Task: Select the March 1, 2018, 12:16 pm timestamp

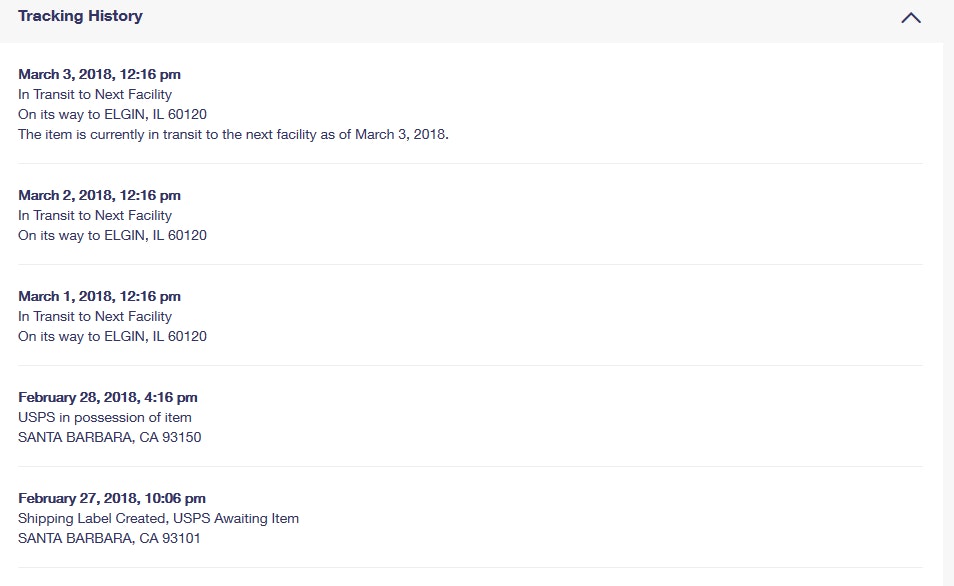Action: (99, 296)
